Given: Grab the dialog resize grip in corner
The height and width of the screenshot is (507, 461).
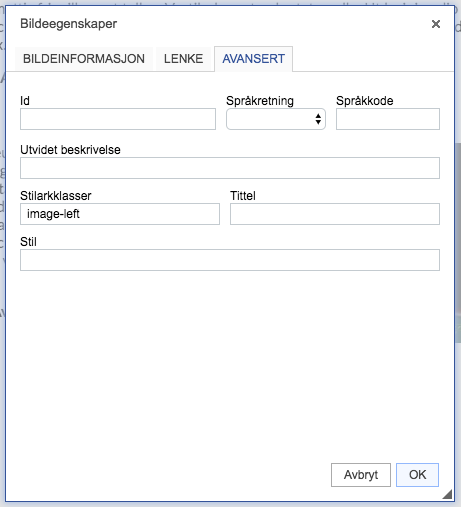Looking at the screenshot, I should [447, 494].
